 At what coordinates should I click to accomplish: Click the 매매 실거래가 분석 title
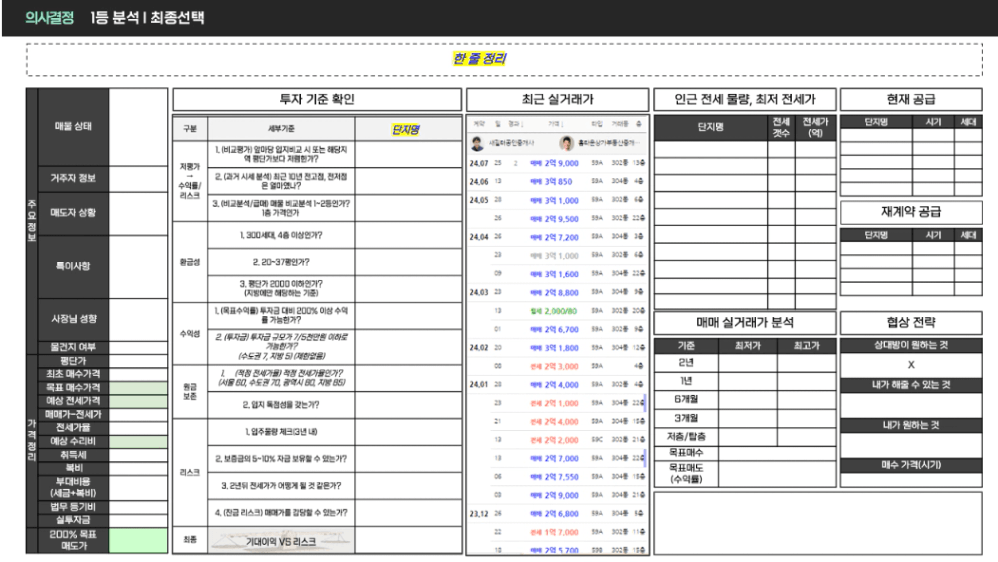745,323
